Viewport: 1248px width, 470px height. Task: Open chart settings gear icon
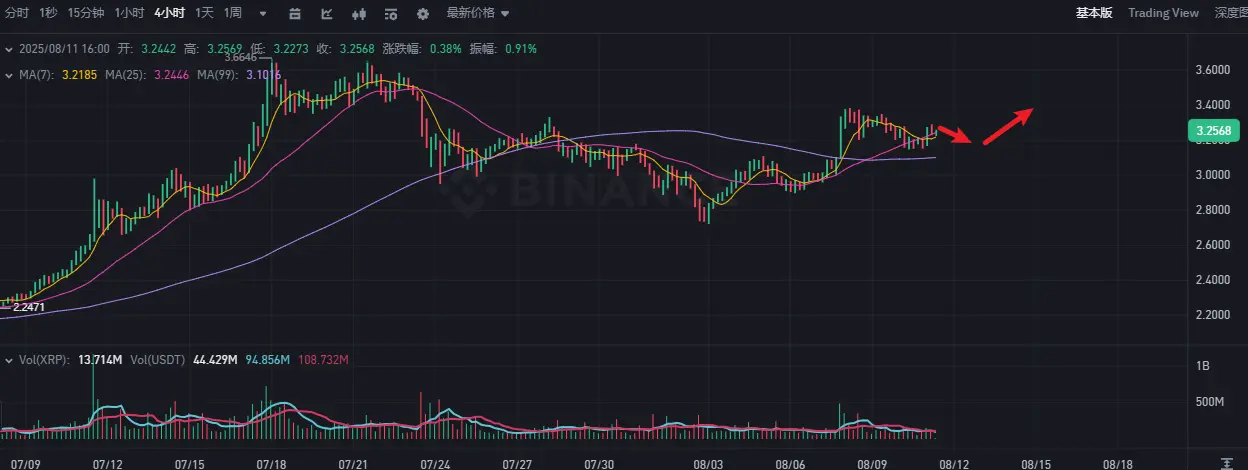pyautogui.click(x=423, y=14)
